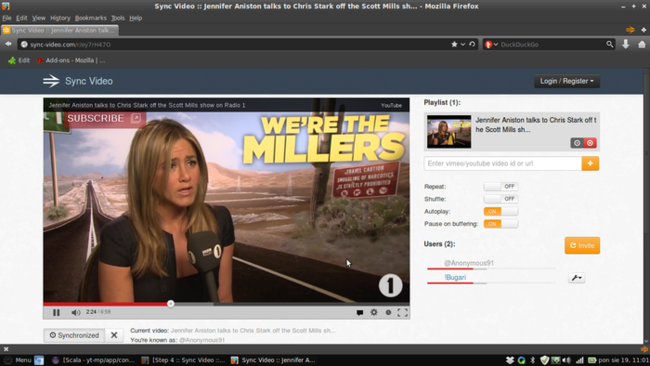This screenshot has width=650, height=366.
Task: Disable the Autoplay switch
Action: point(501,211)
